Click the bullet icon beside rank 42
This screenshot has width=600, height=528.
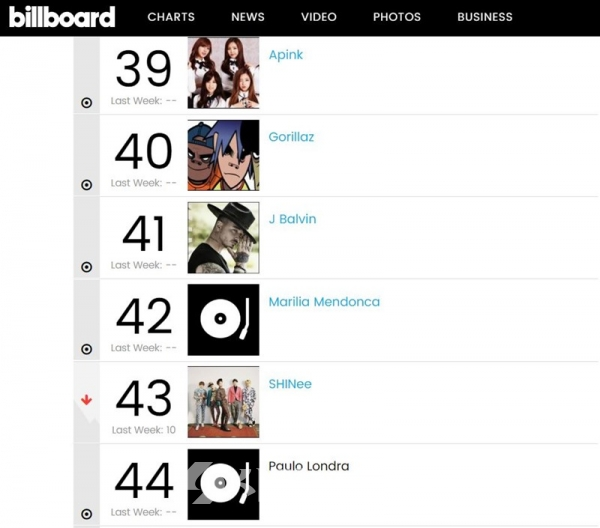point(86,349)
